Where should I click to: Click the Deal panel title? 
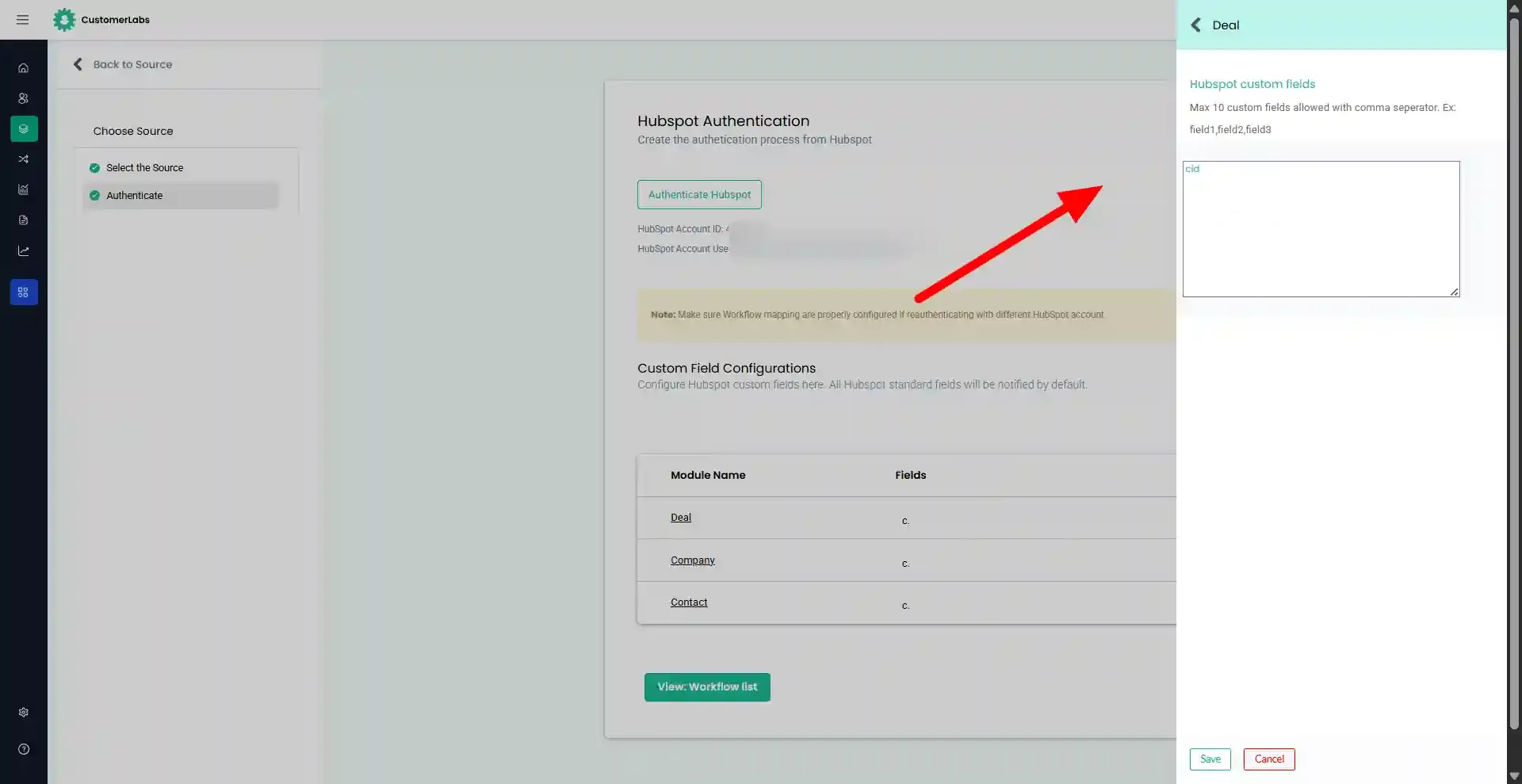coord(1226,25)
